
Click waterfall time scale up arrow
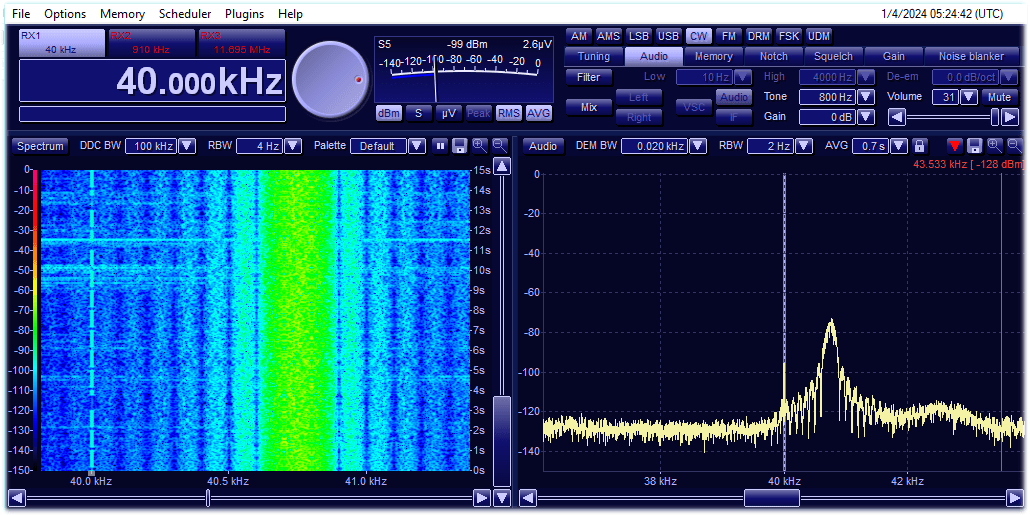[502, 167]
